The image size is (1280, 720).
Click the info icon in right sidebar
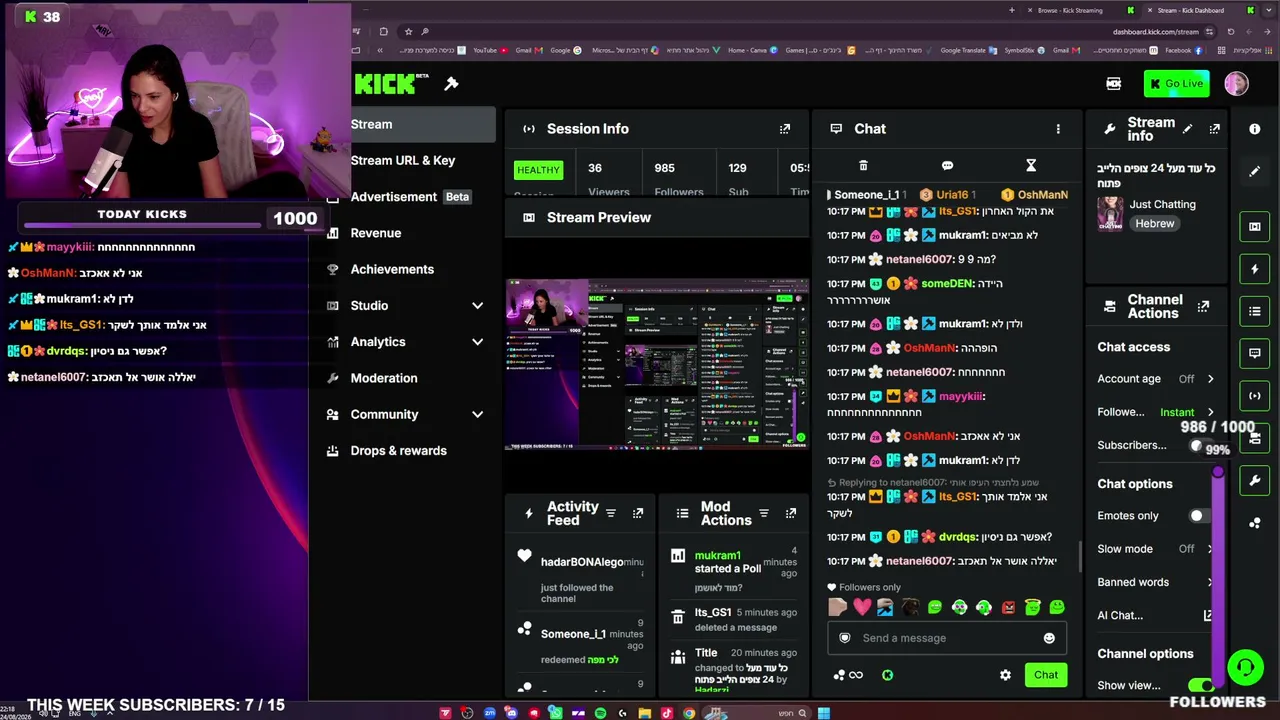[x=1255, y=129]
